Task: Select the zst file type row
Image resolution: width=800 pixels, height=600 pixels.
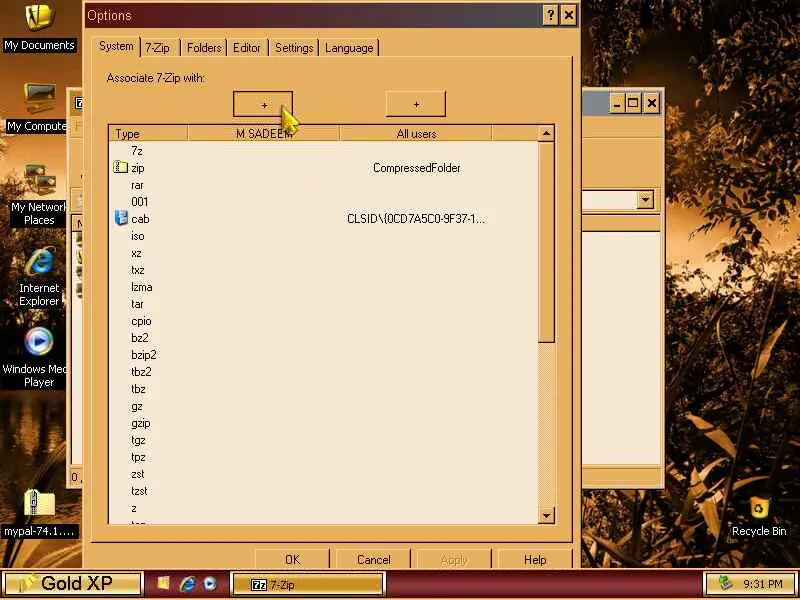Action: coord(323,473)
